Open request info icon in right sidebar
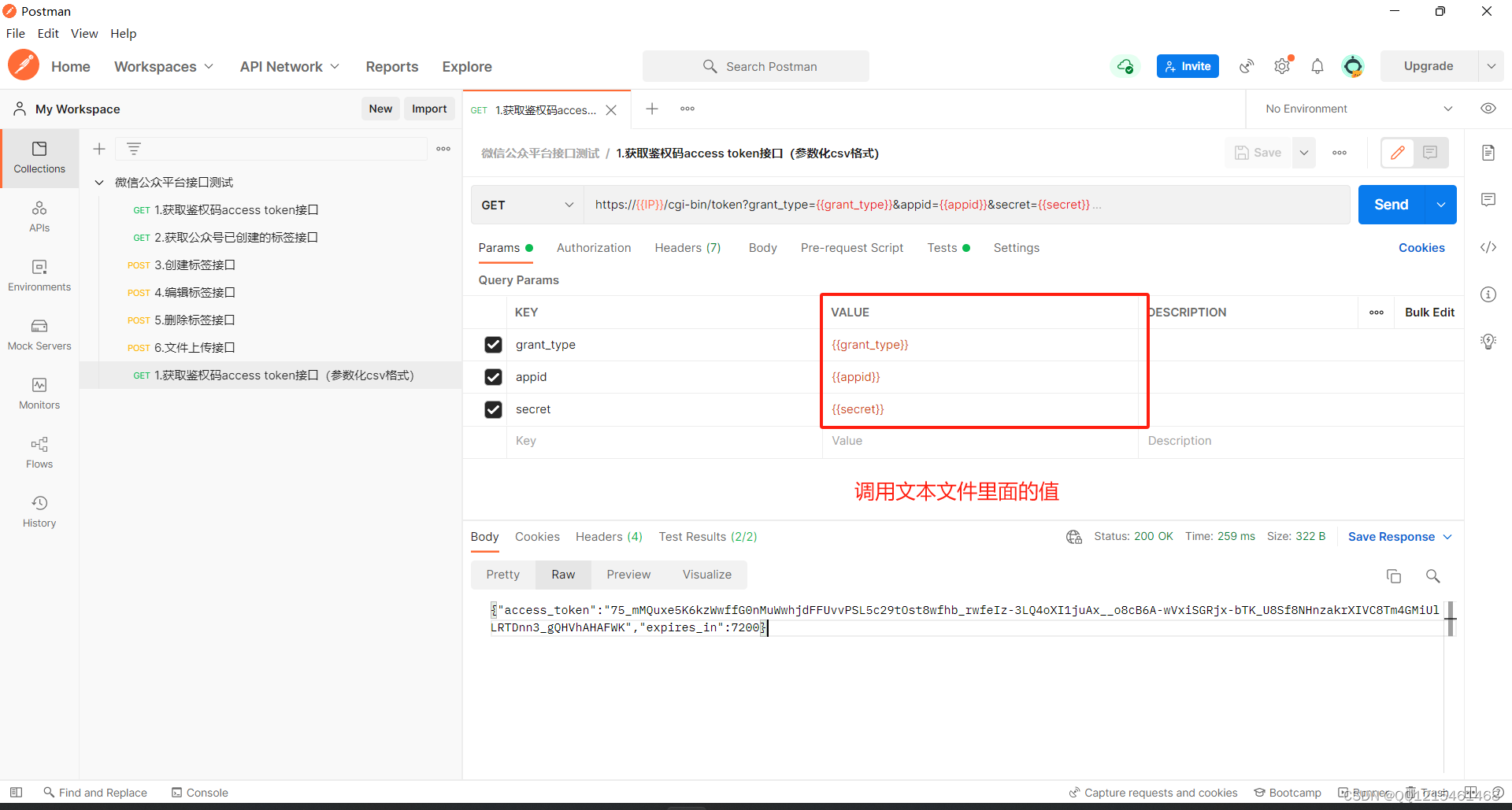The height and width of the screenshot is (810, 1512). tap(1488, 294)
